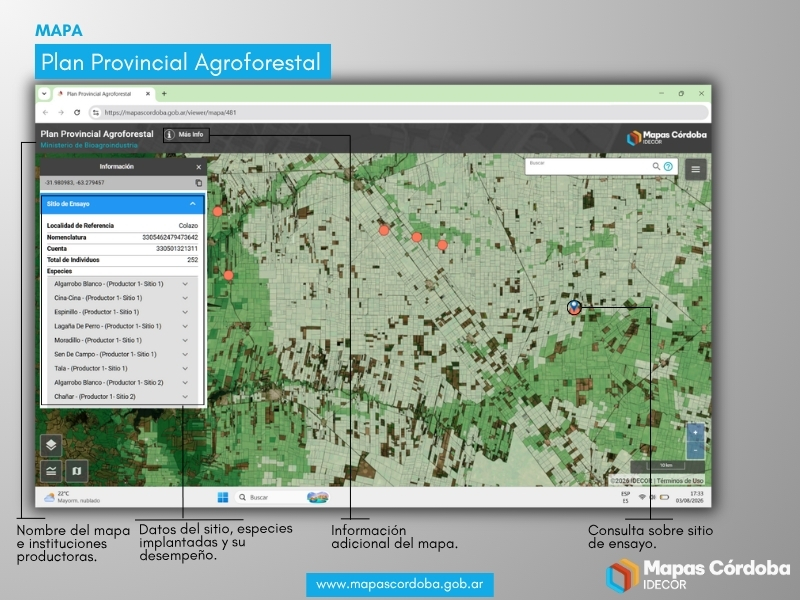Click the Mapas Córdoba IDECOR logo in header

click(x=667, y=137)
